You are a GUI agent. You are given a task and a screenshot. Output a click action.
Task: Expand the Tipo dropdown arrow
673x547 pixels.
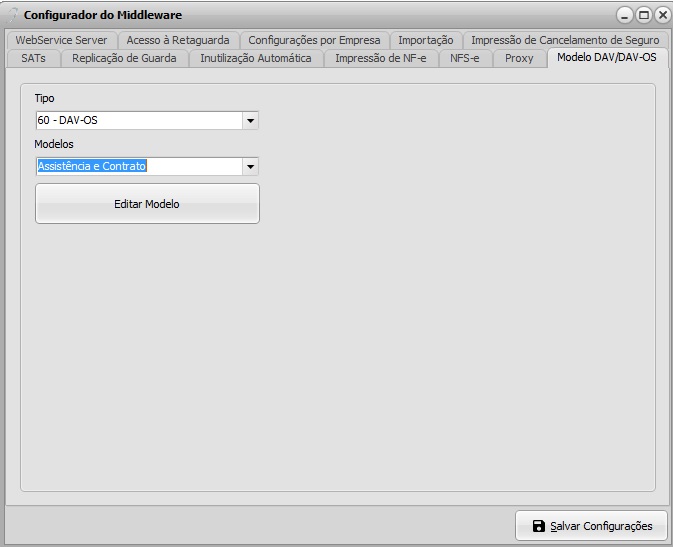(250, 121)
